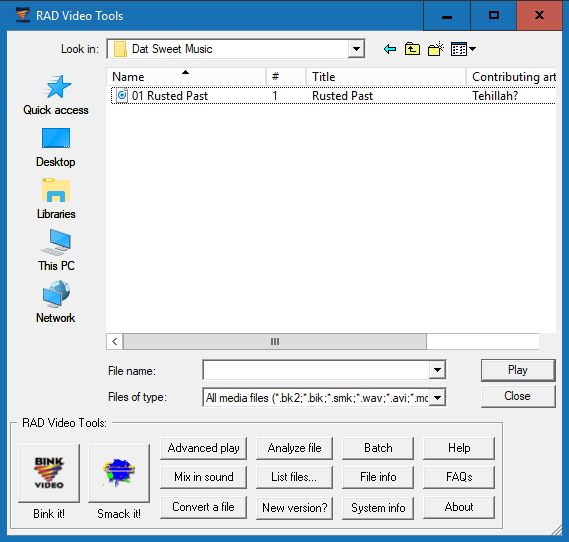Screen dimensions: 569x542
Task: Click the scrollbar left arrow
Action: coord(115,341)
